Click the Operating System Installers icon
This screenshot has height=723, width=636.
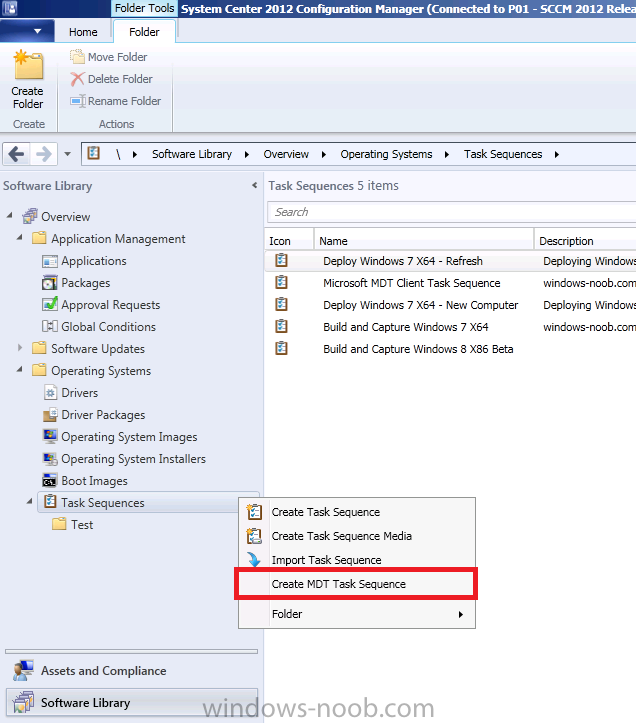(50, 458)
